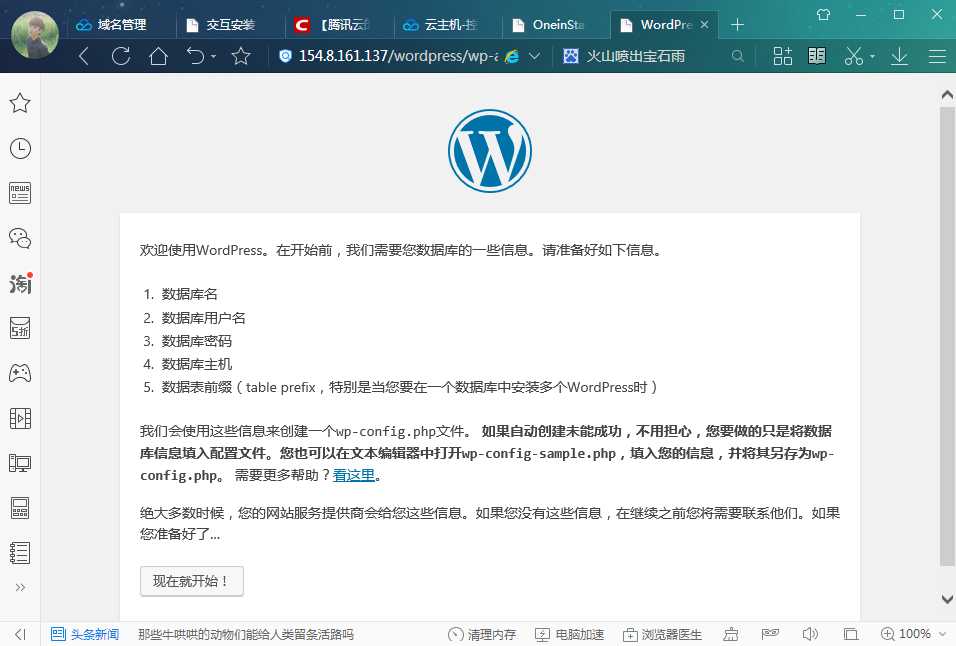Click the flag icon in status bar
This screenshot has height=646, width=956.
[x=770, y=634]
